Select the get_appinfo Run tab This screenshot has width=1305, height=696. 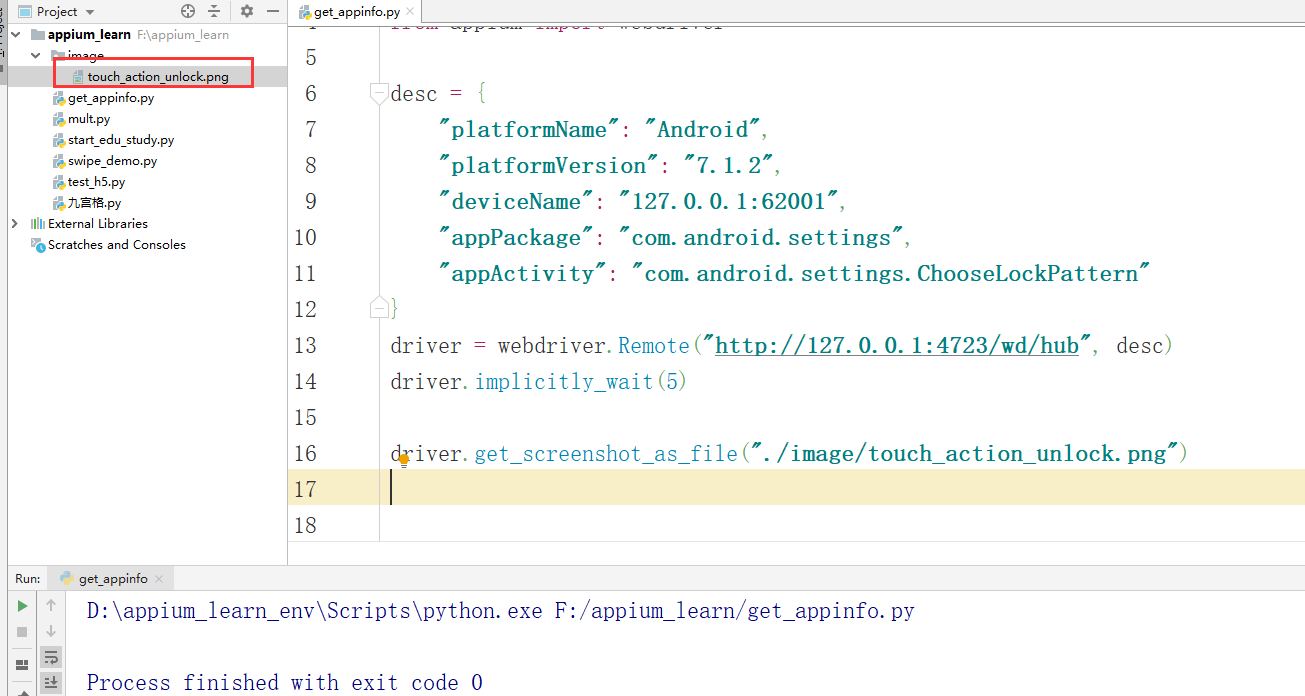pyautogui.click(x=113, y=578)
